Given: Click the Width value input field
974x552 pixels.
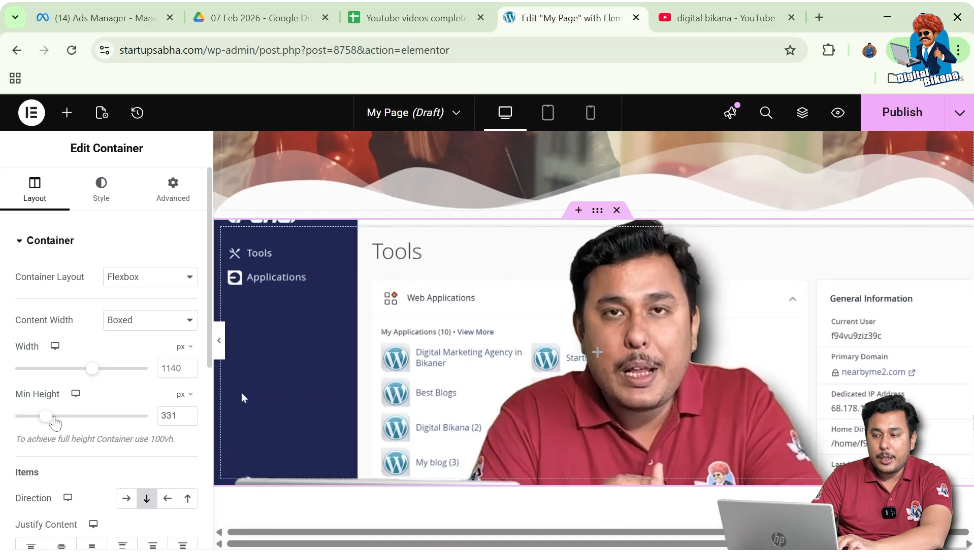Looking at the screenshot, I should (x=177, y=369).
